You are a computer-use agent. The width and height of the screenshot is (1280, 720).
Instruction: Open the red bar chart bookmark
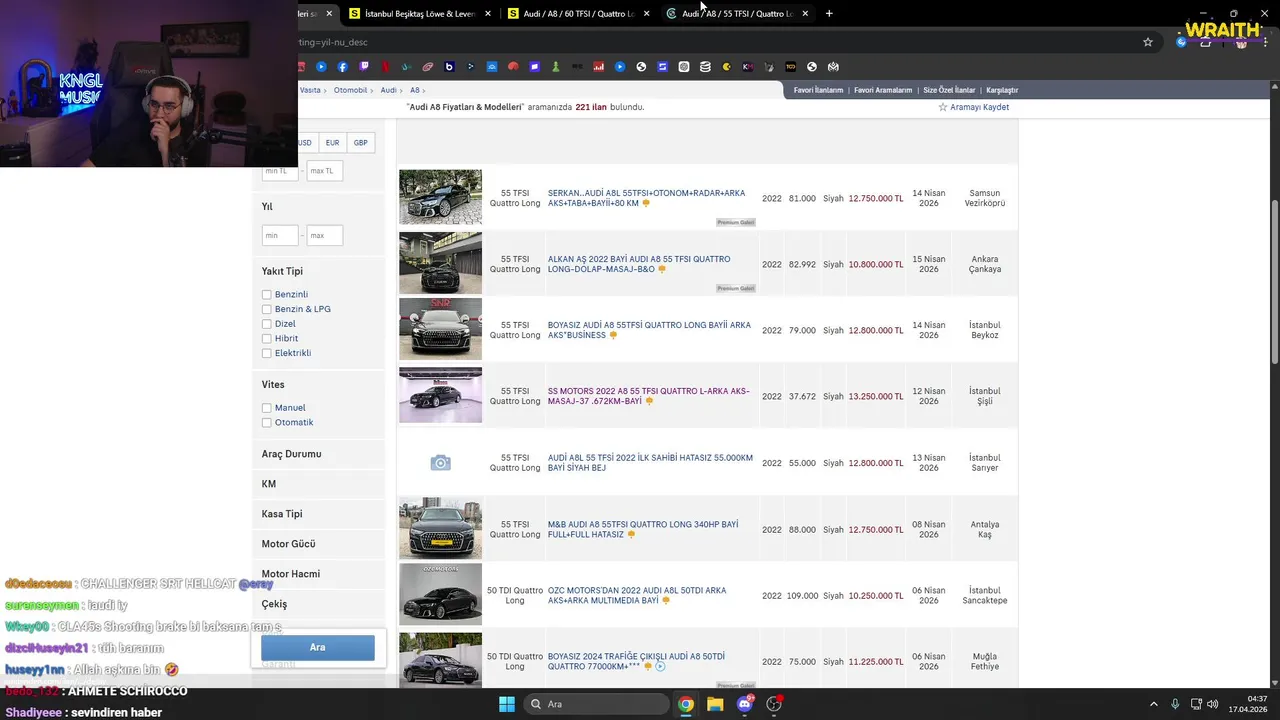[x=598, y=67]
